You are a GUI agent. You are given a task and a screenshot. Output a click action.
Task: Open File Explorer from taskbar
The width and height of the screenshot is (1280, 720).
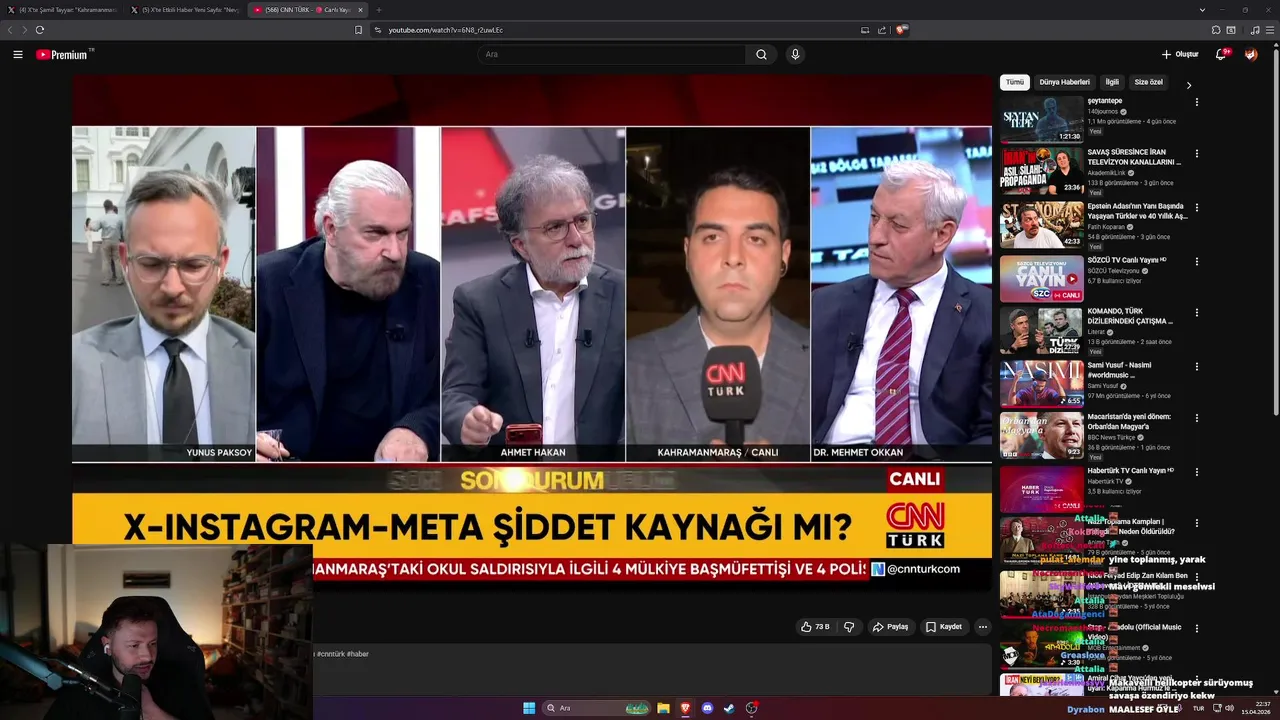tap(663, 708)
